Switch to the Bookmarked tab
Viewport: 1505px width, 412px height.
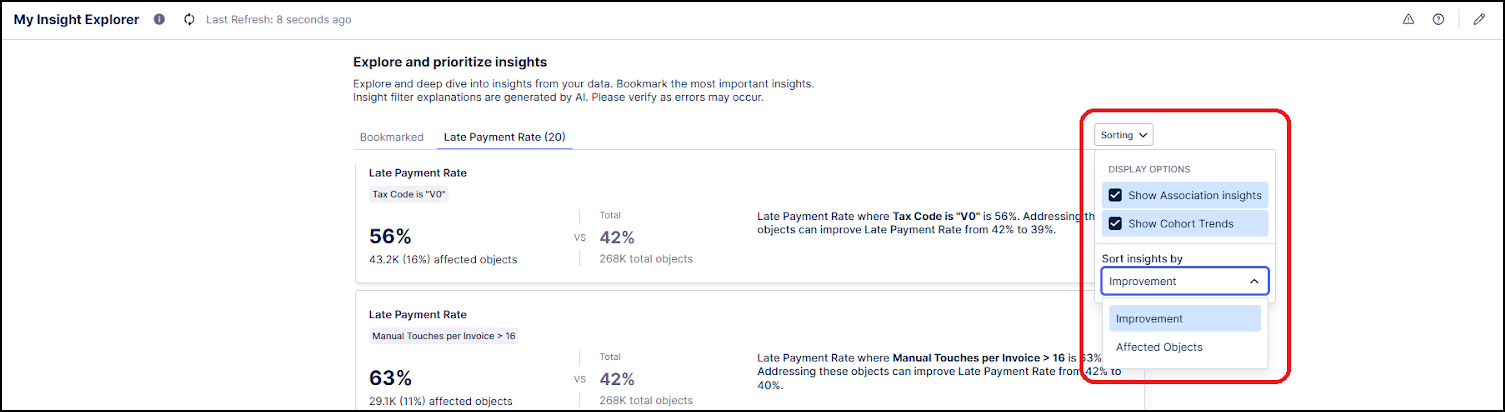[x=391, y=137]
